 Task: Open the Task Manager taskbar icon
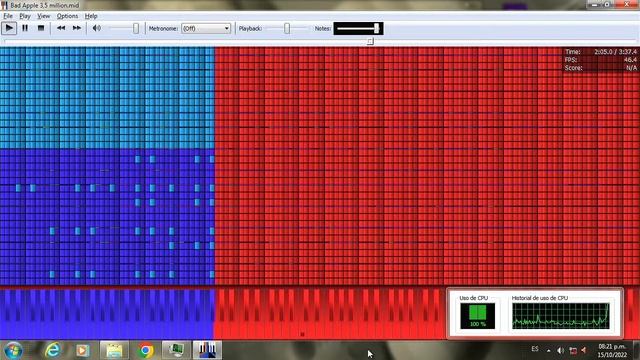(176, 350)
